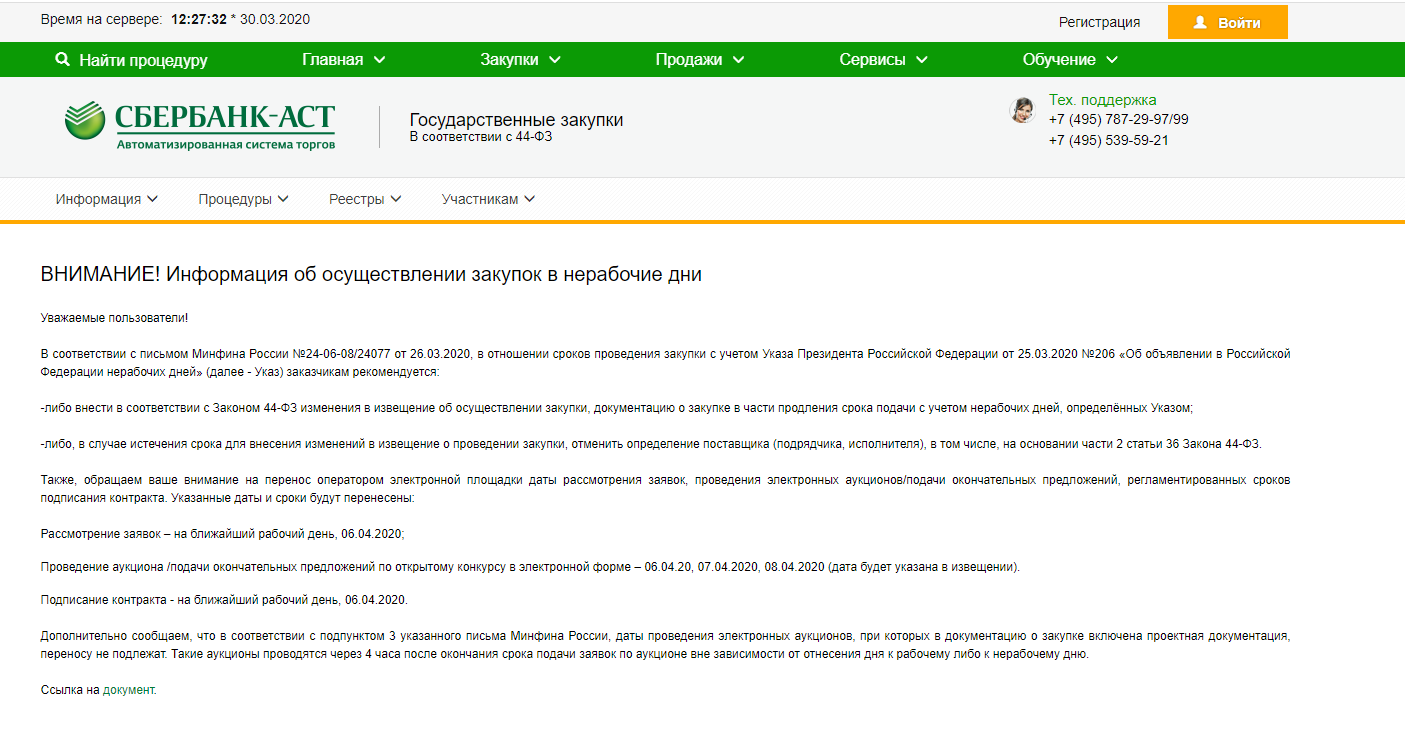
Task: Expand the Продажи chevron arrow
Action: (x=738, y=60)
